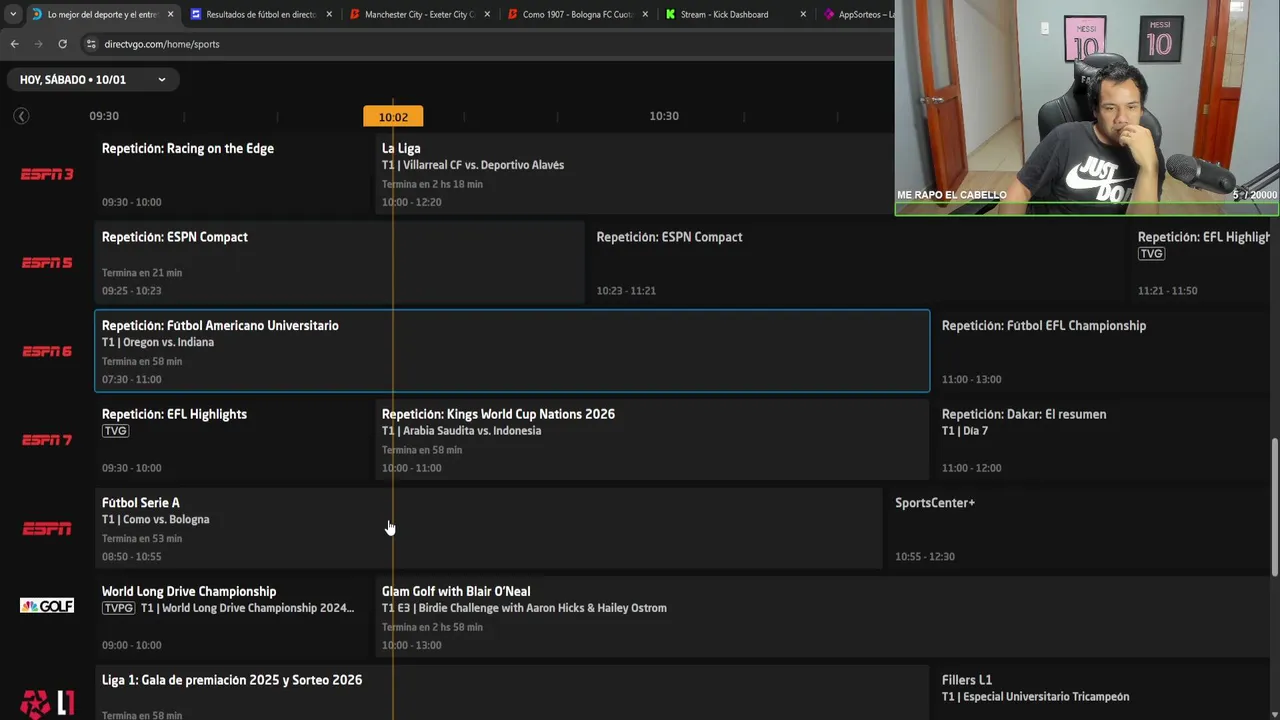Open Fillers L1 Especial Universitario Tricampeón
1280x720 pixels.
coord(1103,693)
